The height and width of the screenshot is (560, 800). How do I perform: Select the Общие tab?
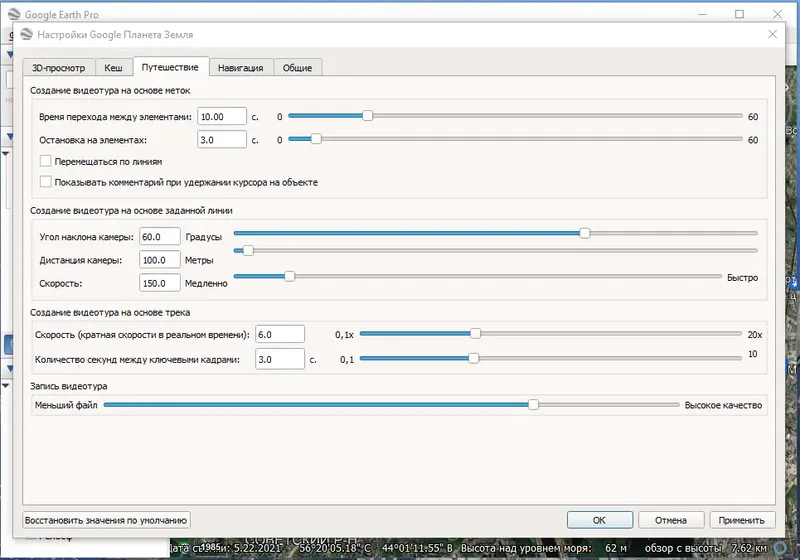click(297, 67)
